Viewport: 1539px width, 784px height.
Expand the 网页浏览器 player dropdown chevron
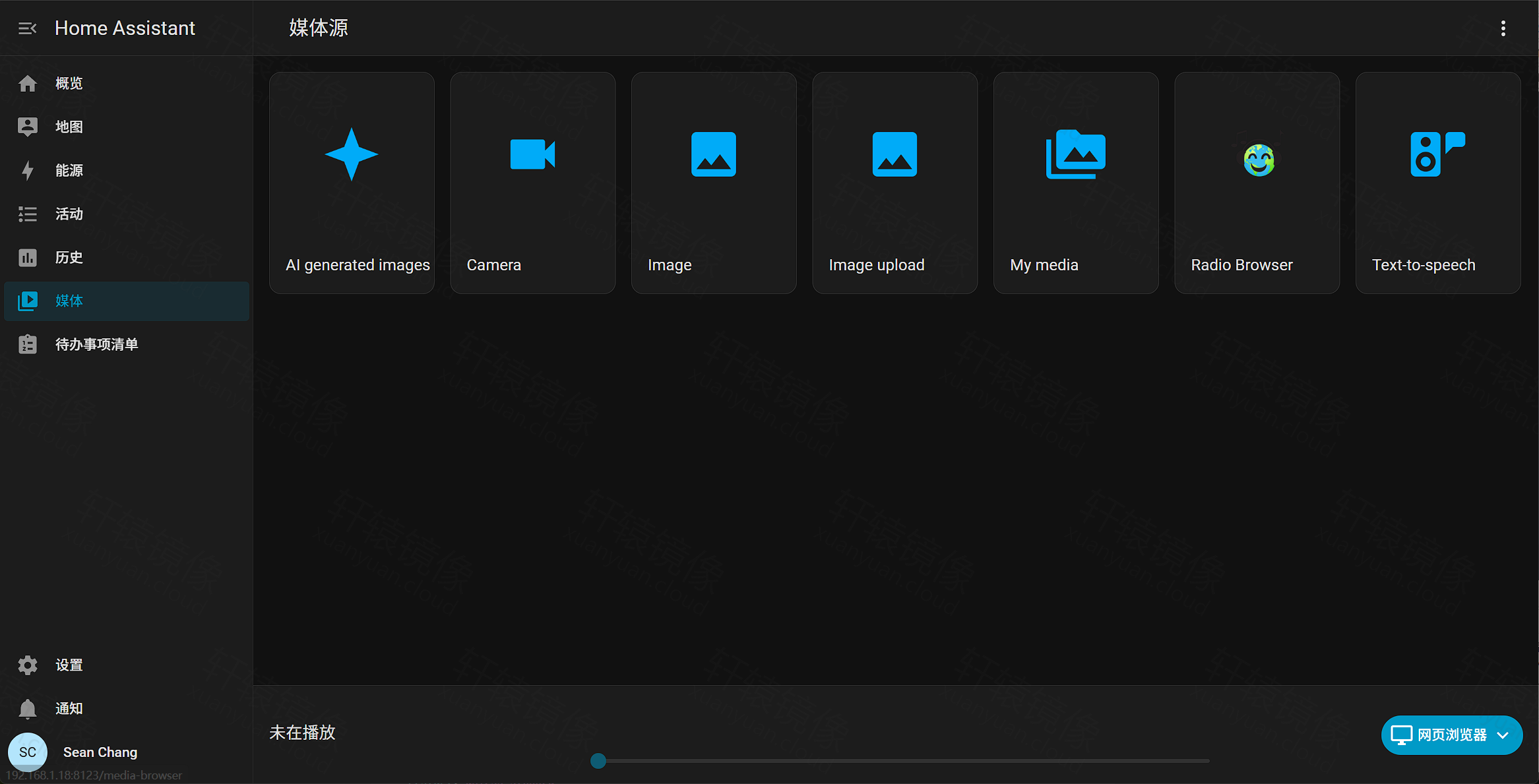click(1503, 735)
